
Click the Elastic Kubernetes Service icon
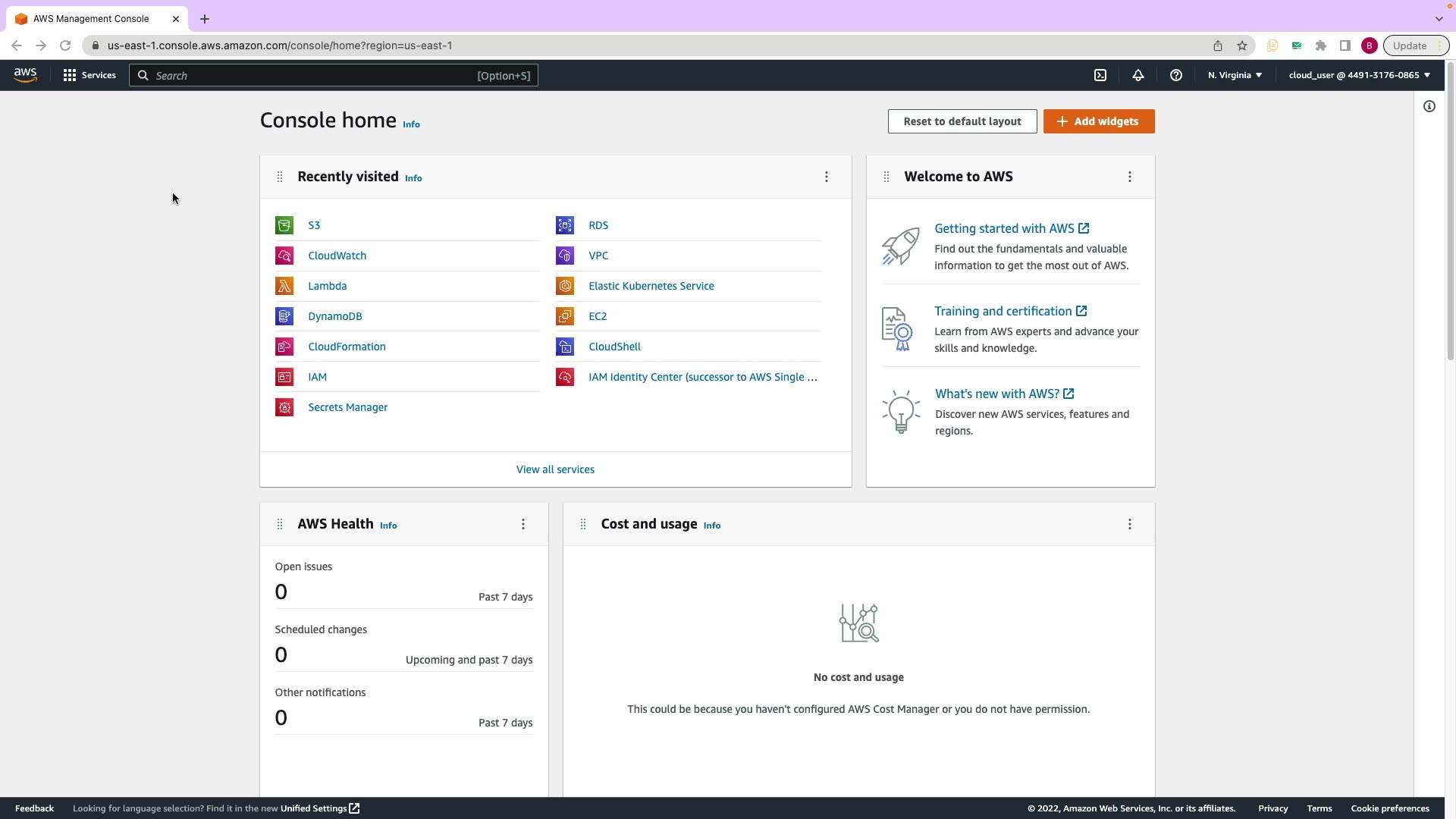tap(565, 286)
